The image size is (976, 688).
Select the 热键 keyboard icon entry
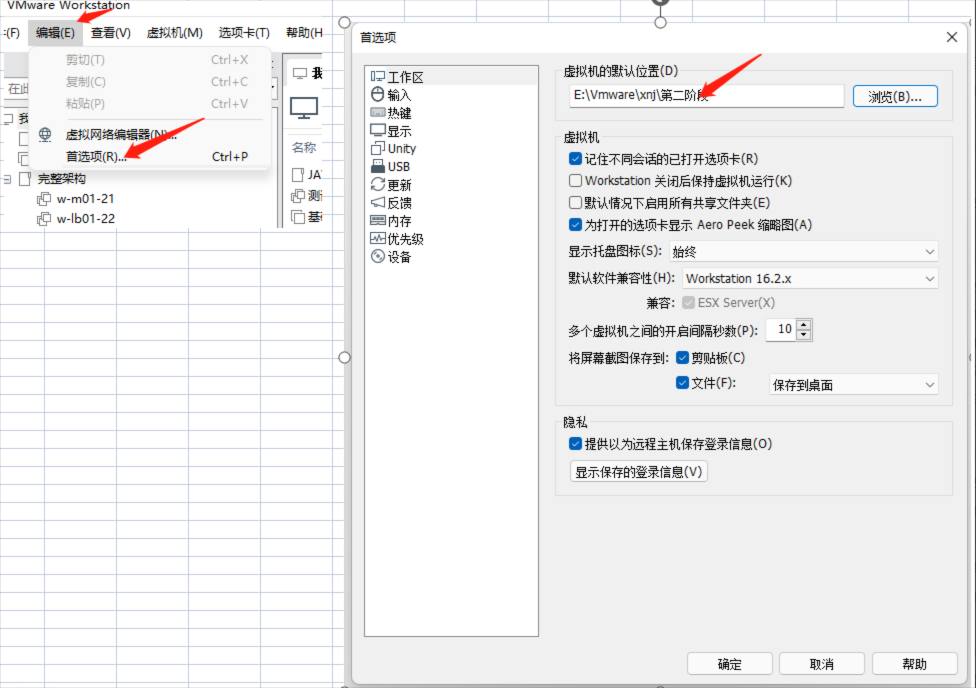(377, 113)
